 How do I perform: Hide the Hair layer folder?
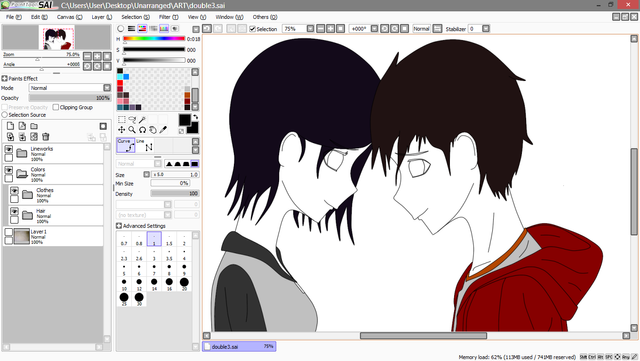(x=14, y=212)
